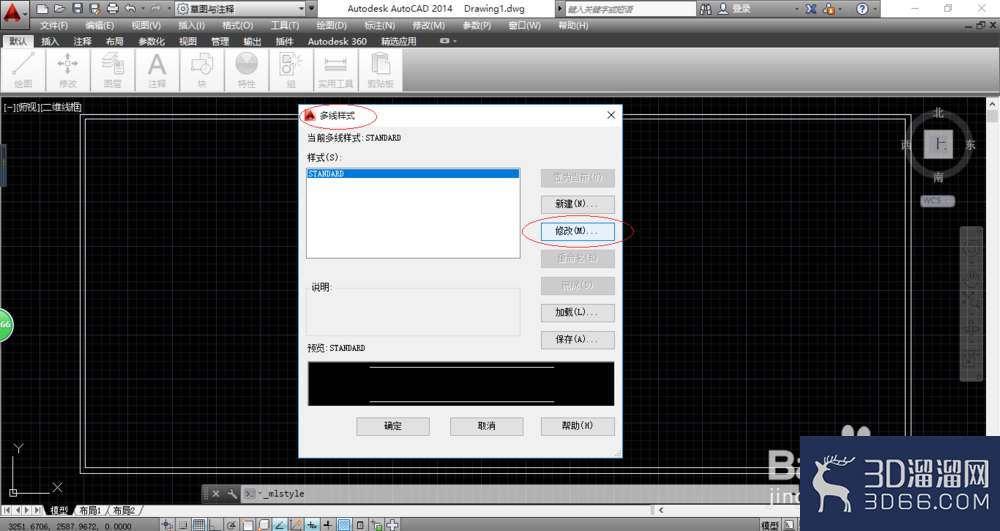Expand the 登录 sign-in dropdown
Viewport: 1000px width, 531px height.
click(797, 9)
